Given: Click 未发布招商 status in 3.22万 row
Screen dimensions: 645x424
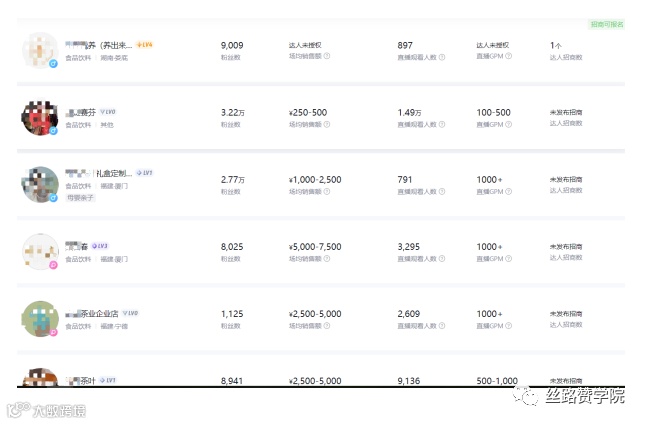Looking at the screenshot, I should pos(567,113).
